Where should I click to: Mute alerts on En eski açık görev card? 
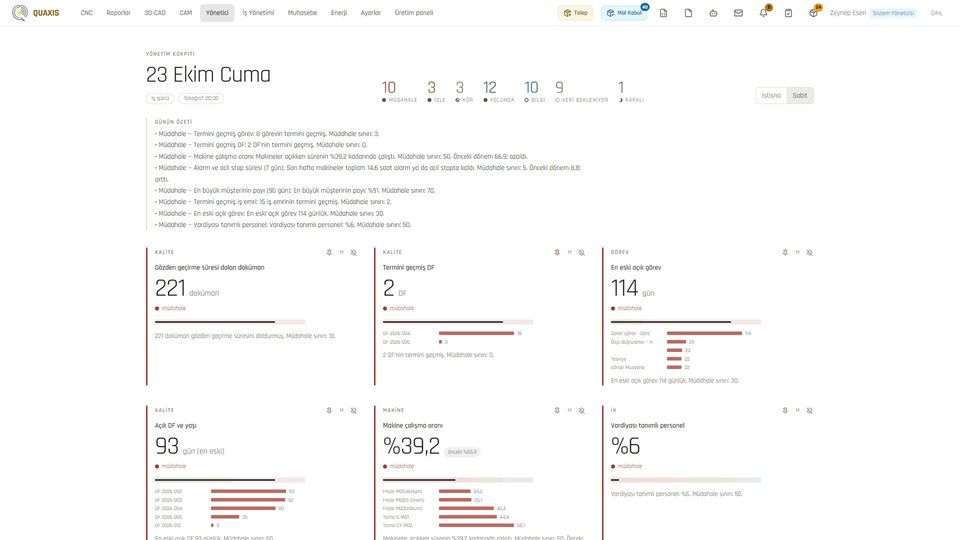coord(809,252)
